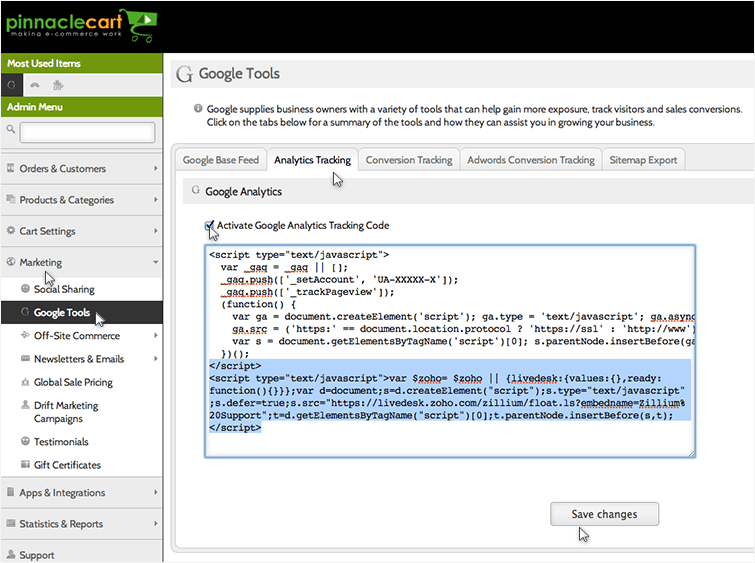Click the Support person icon
The height and width of the screenshot is (563, 755).
(x=10, y=554)
